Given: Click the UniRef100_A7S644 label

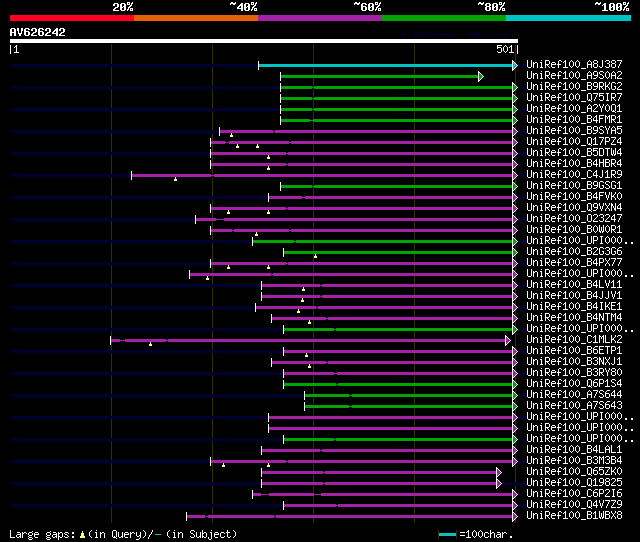Looking at the screenshot, I should tap(574, 395).
